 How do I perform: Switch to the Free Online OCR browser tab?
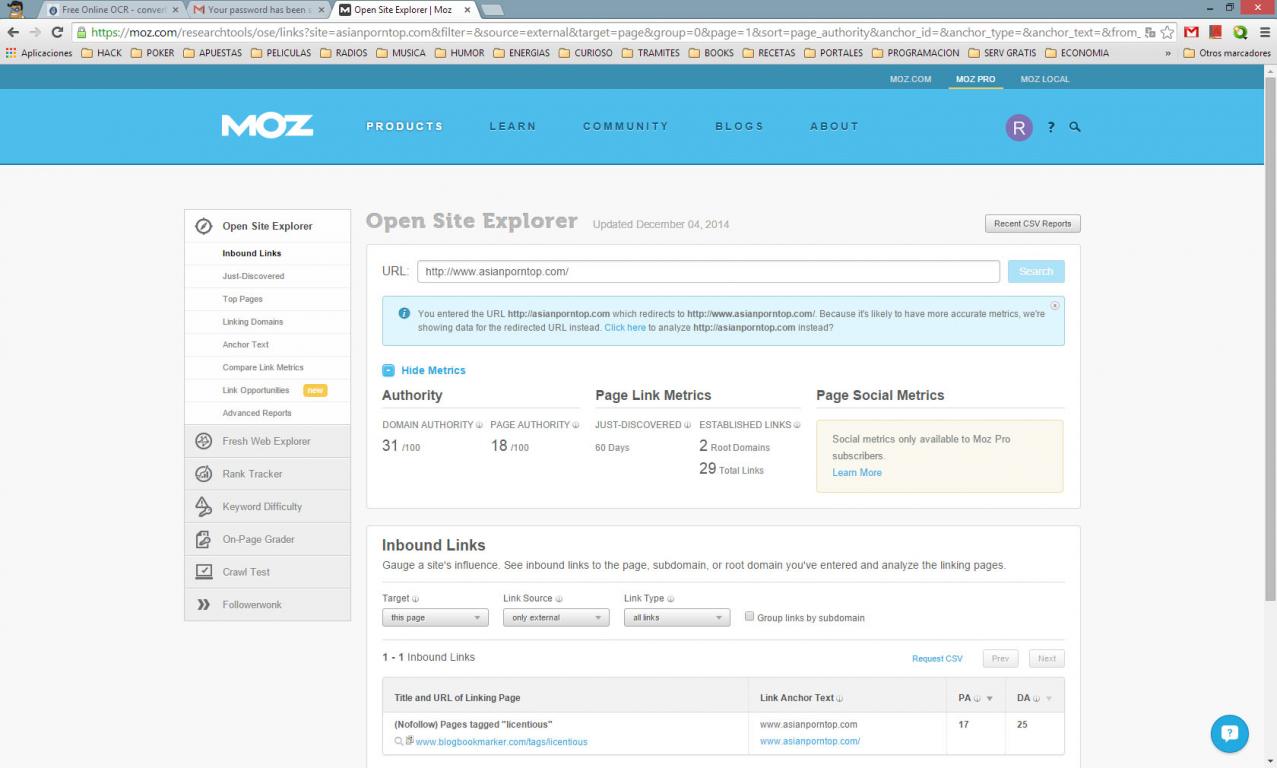[x=115, y=10]
